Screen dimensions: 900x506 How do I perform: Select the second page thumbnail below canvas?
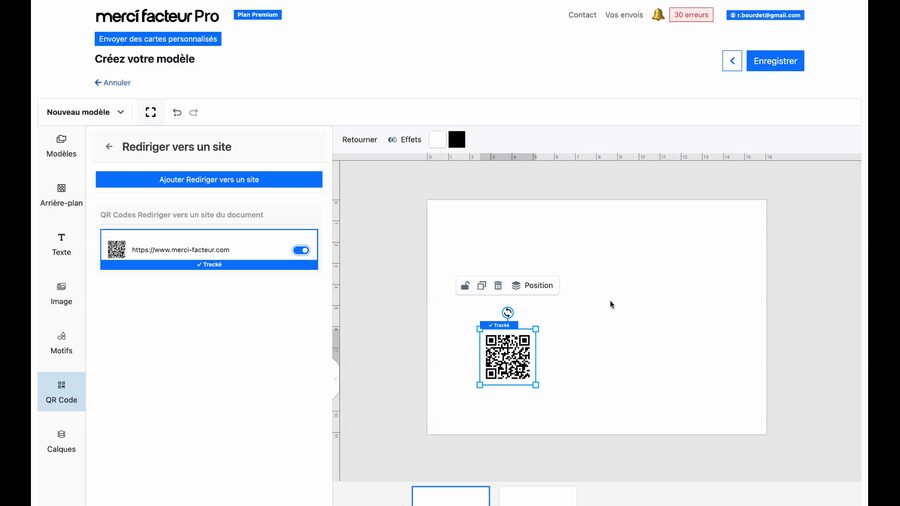[x=538, y=496]
